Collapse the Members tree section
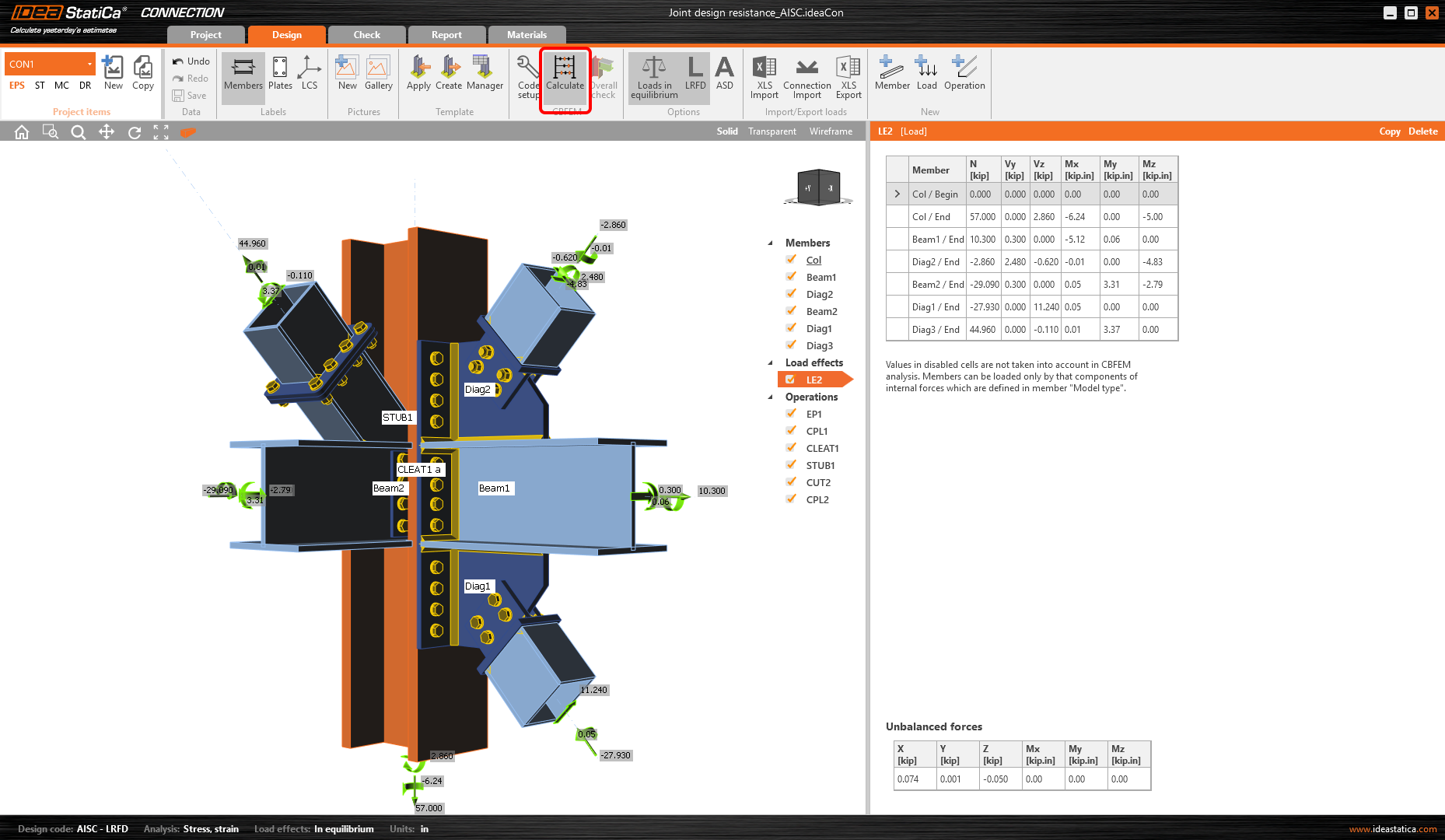Screen dimensions: 1445x840 point(771,242)
